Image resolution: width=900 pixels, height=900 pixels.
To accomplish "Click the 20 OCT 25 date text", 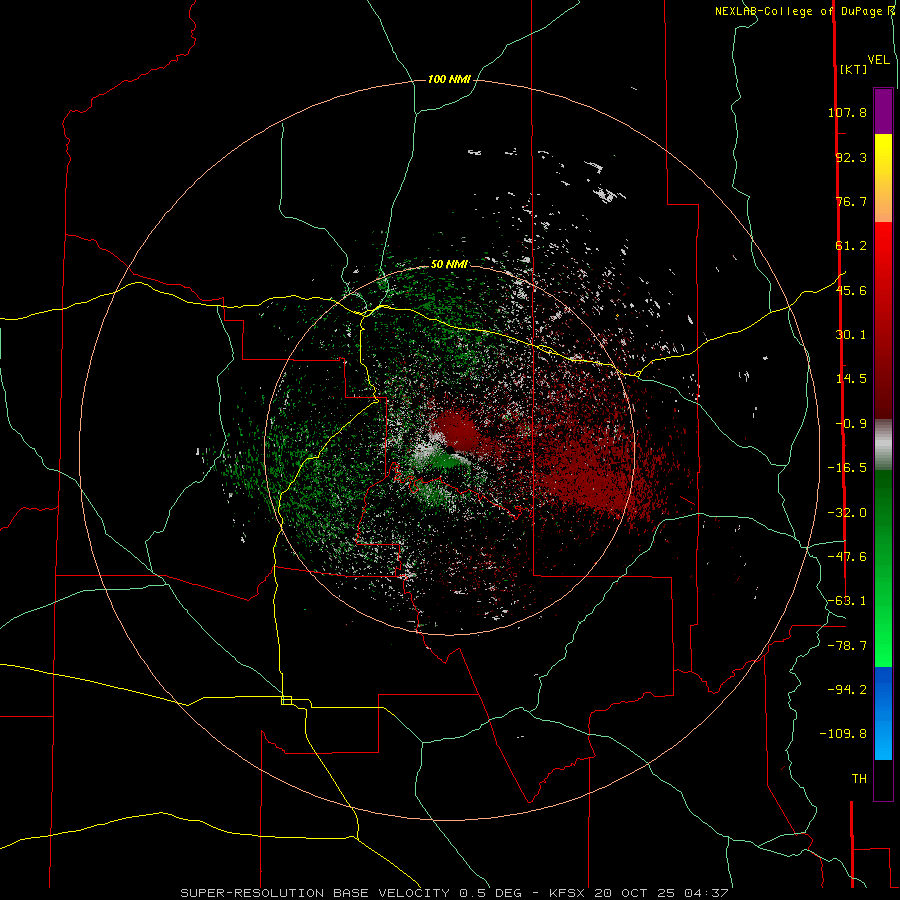I will point(636,893).
